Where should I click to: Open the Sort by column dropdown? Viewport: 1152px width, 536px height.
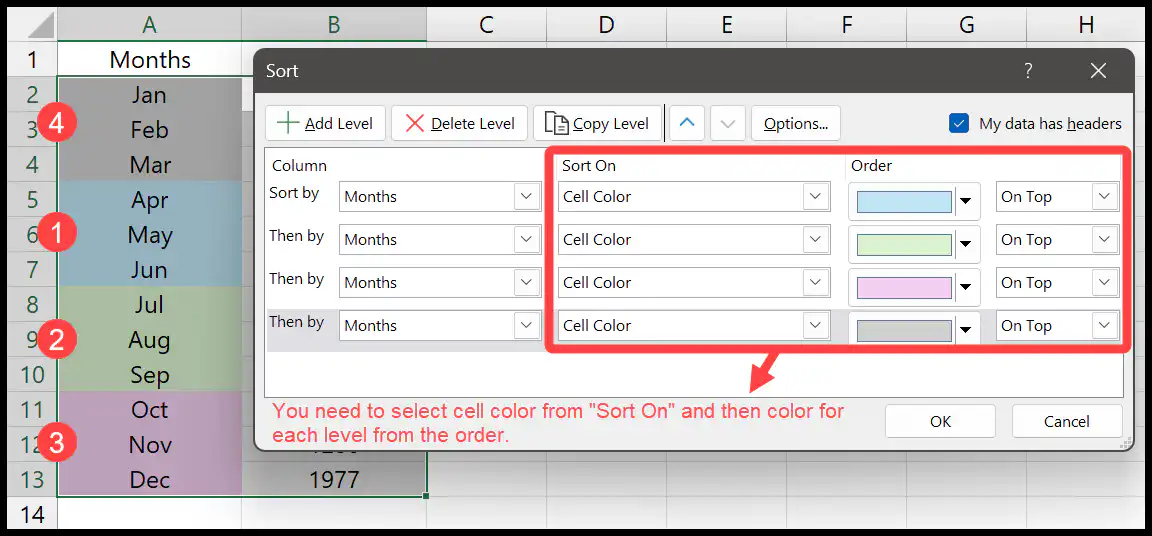click(440, 197)
